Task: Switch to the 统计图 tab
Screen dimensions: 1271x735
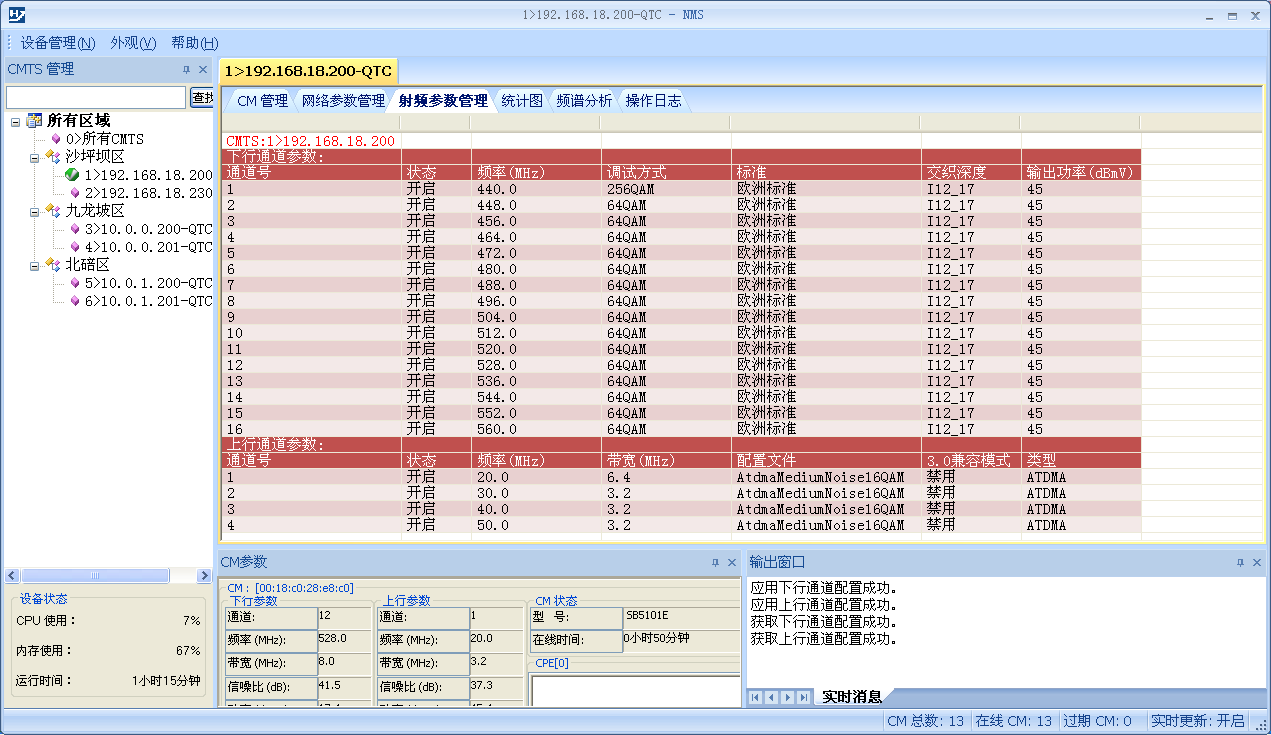Action: pyautogui.click(x=522, y=100)
